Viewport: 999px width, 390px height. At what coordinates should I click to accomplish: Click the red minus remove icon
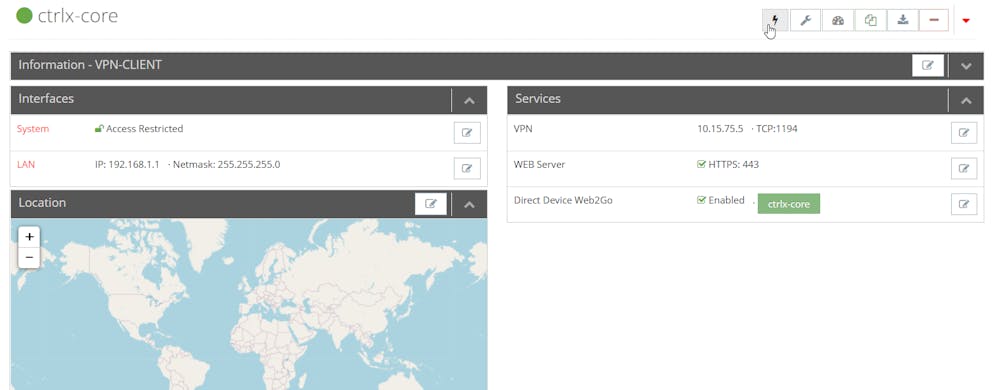[x=934, y=20]
